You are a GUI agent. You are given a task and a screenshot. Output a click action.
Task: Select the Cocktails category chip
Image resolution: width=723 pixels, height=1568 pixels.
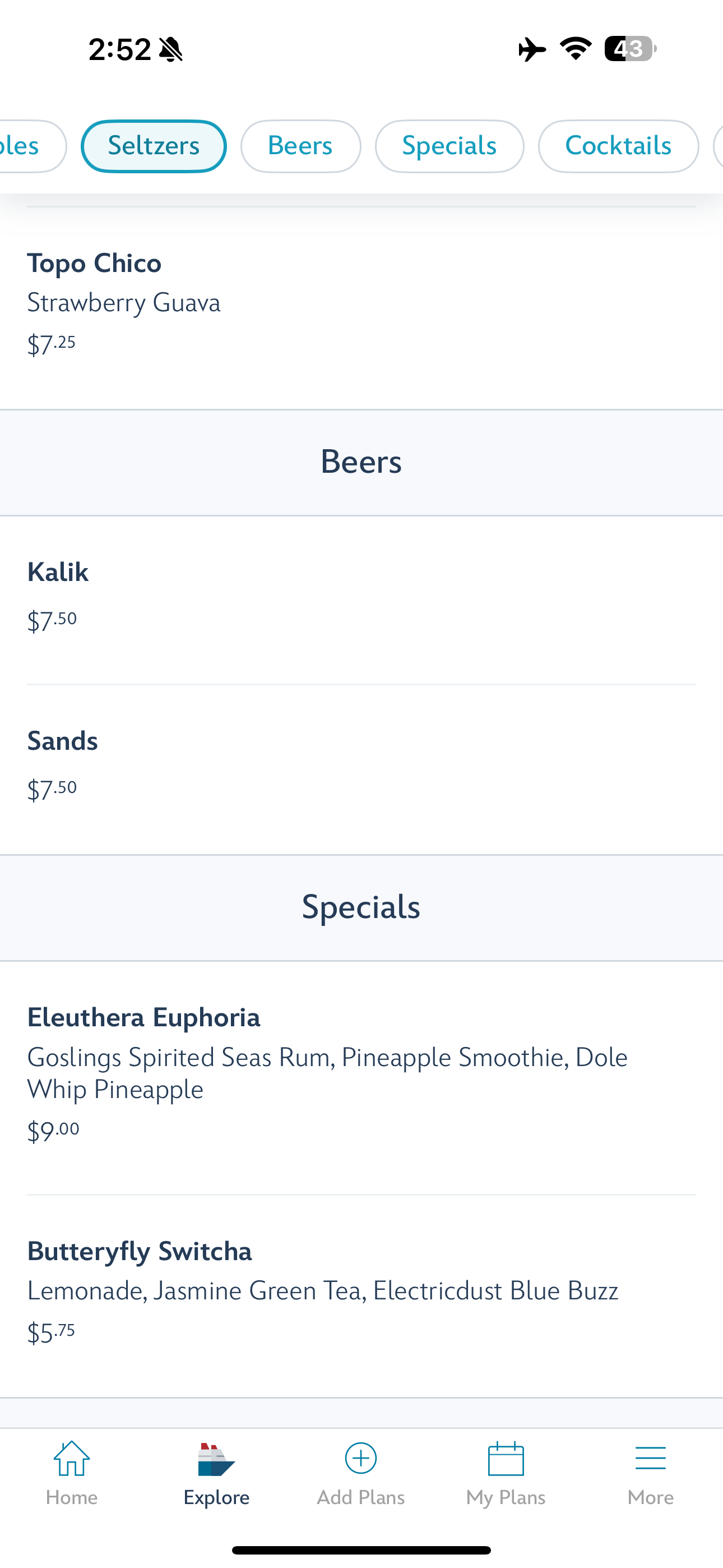click(x=618, y=146)
